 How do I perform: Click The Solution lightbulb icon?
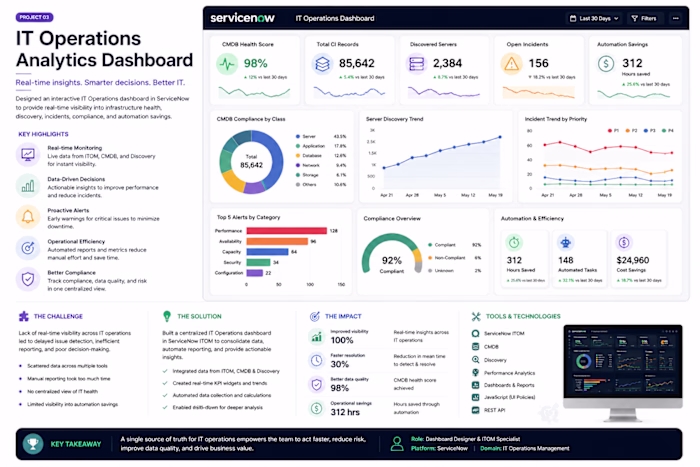(x=167, y=316)
